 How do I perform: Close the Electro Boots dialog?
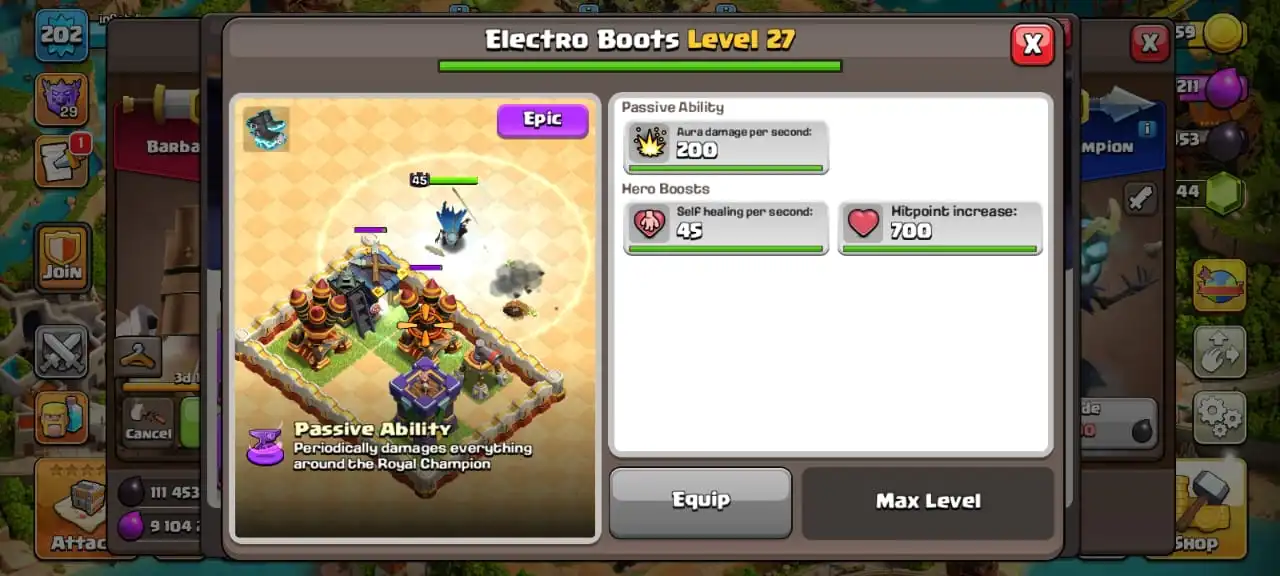tap(1032, 44)
